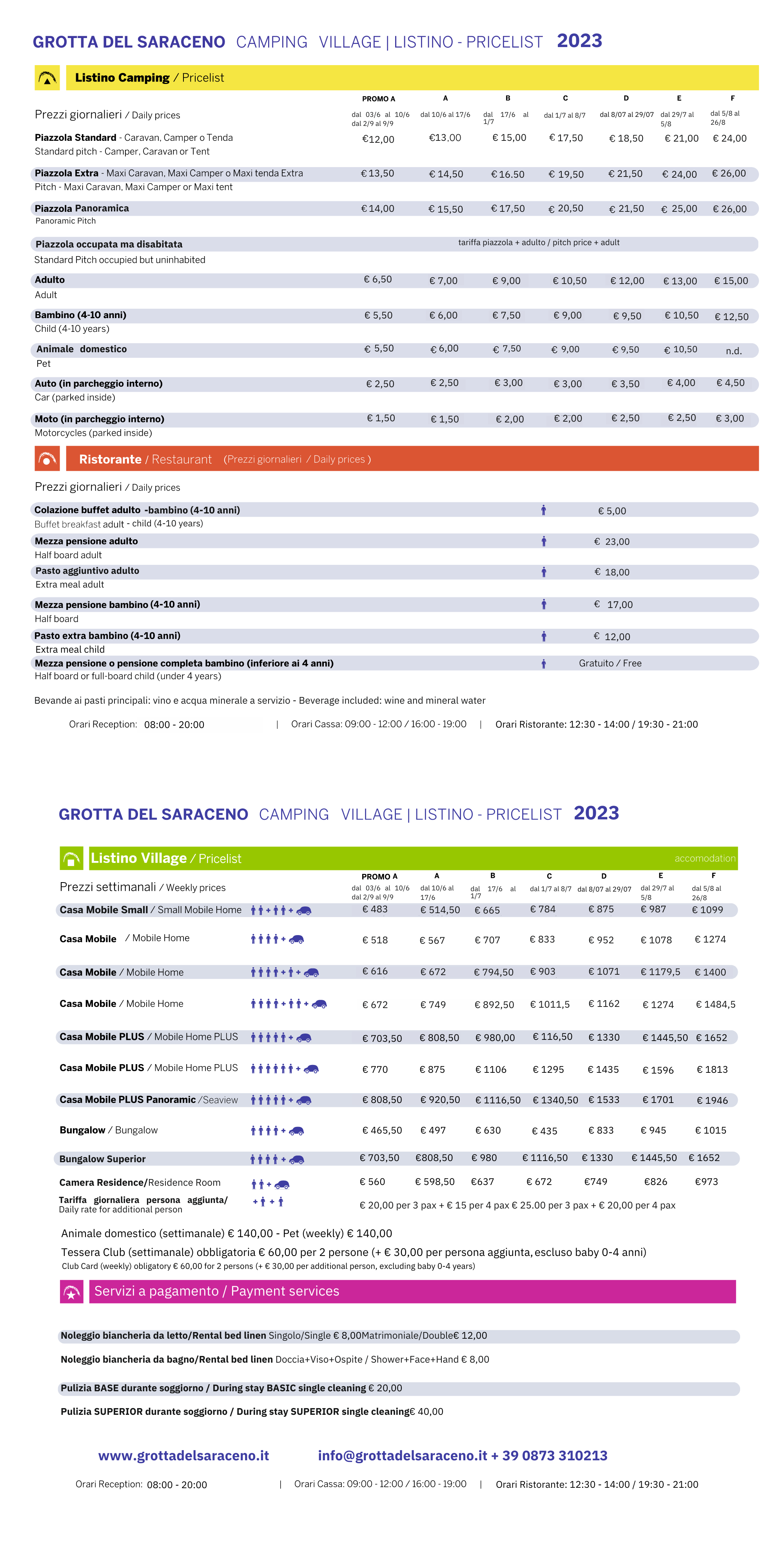Click the F column header in camping table
Screen dimensions: 784x1547
[x=732, y=98]
